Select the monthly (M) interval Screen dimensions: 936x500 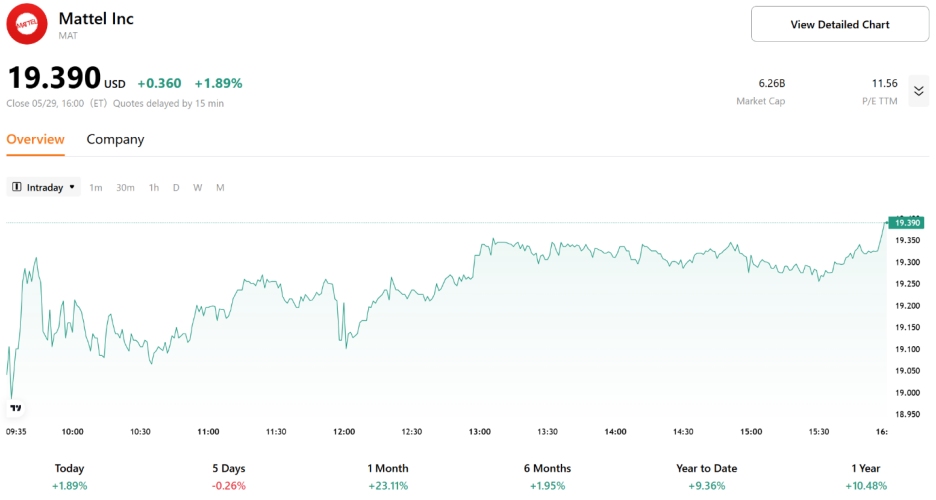tap(220, 188)
